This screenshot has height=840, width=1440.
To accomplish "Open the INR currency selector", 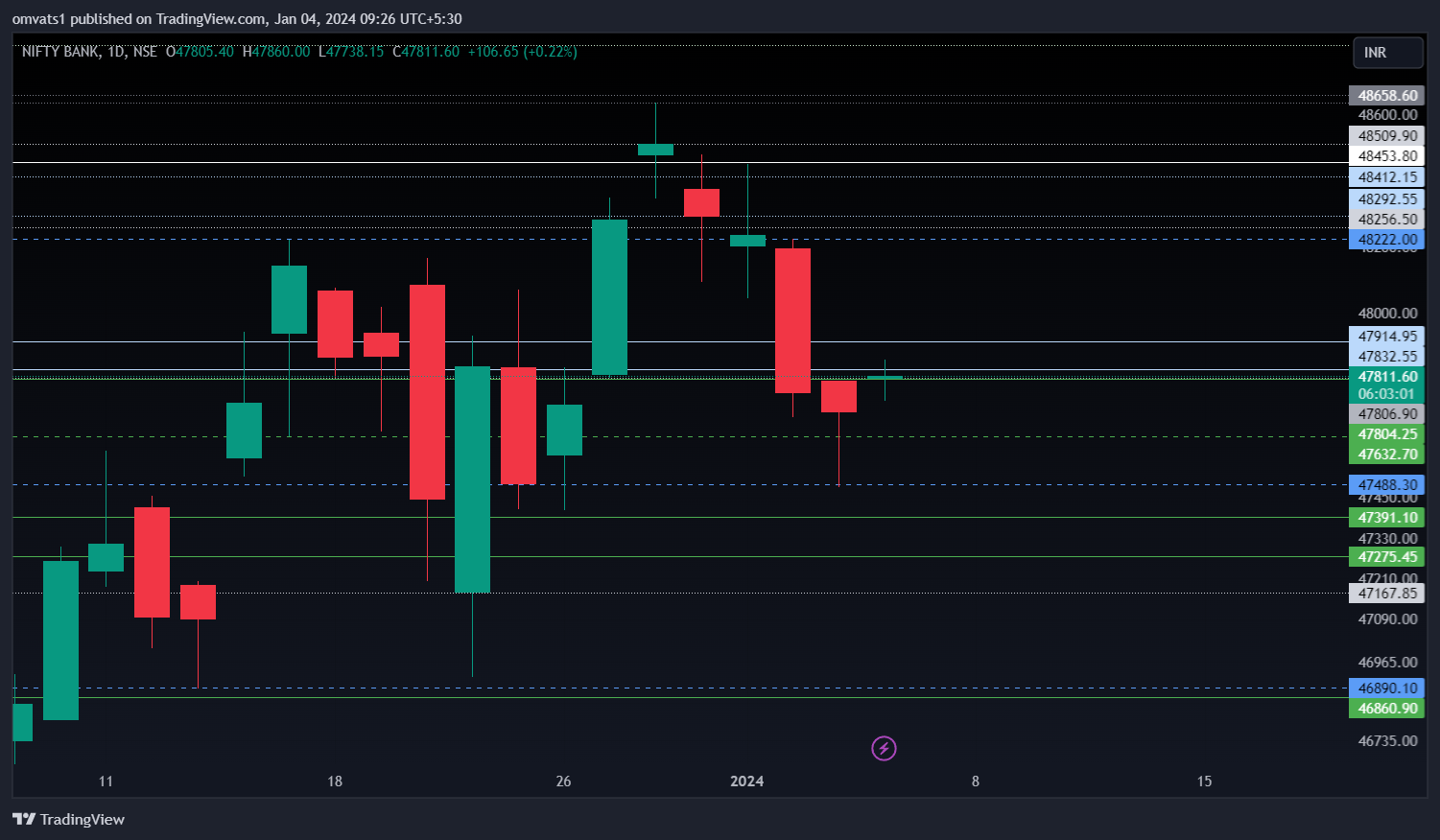I will coord(1387,53).
